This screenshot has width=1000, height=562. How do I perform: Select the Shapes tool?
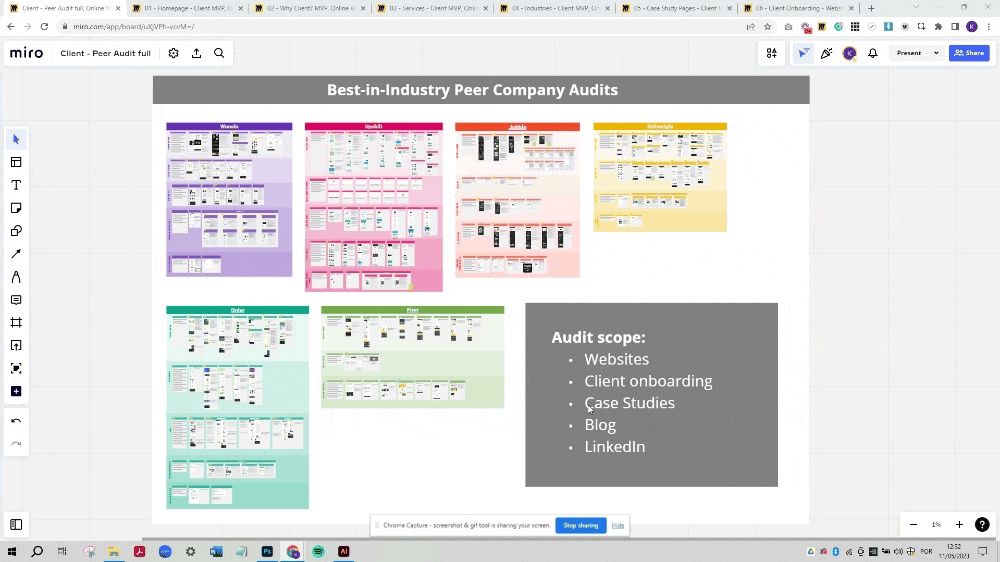tap(16, 231)
